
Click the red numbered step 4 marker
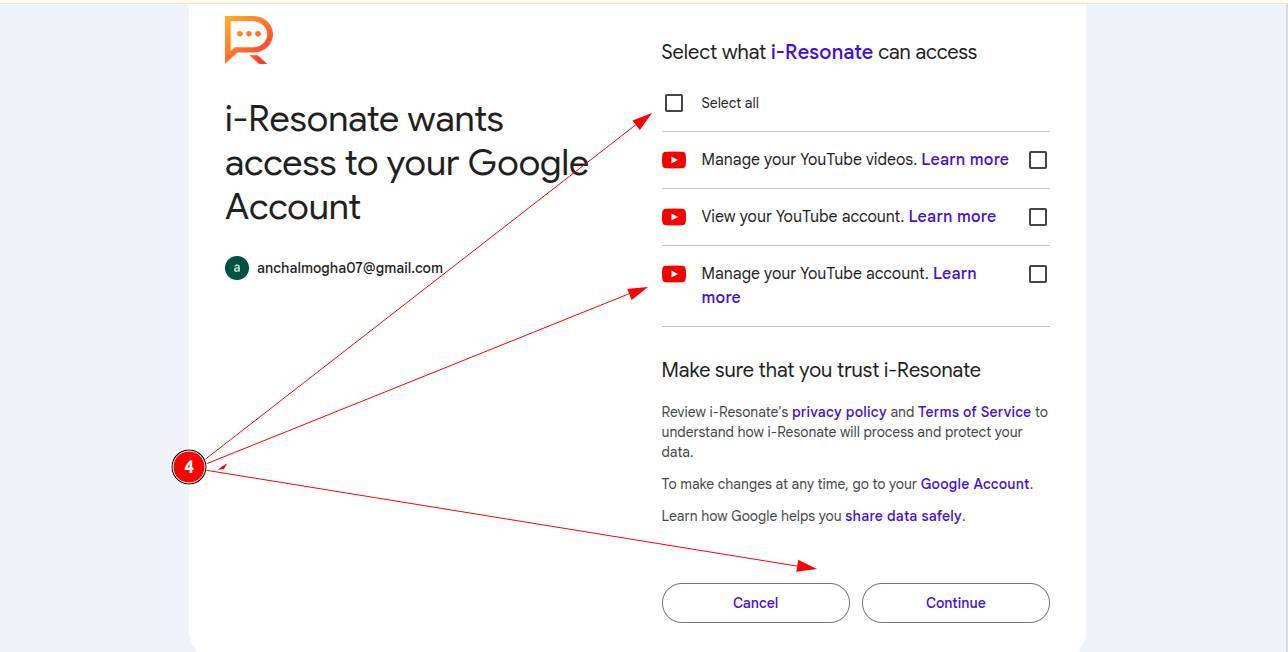pos(189,467)
